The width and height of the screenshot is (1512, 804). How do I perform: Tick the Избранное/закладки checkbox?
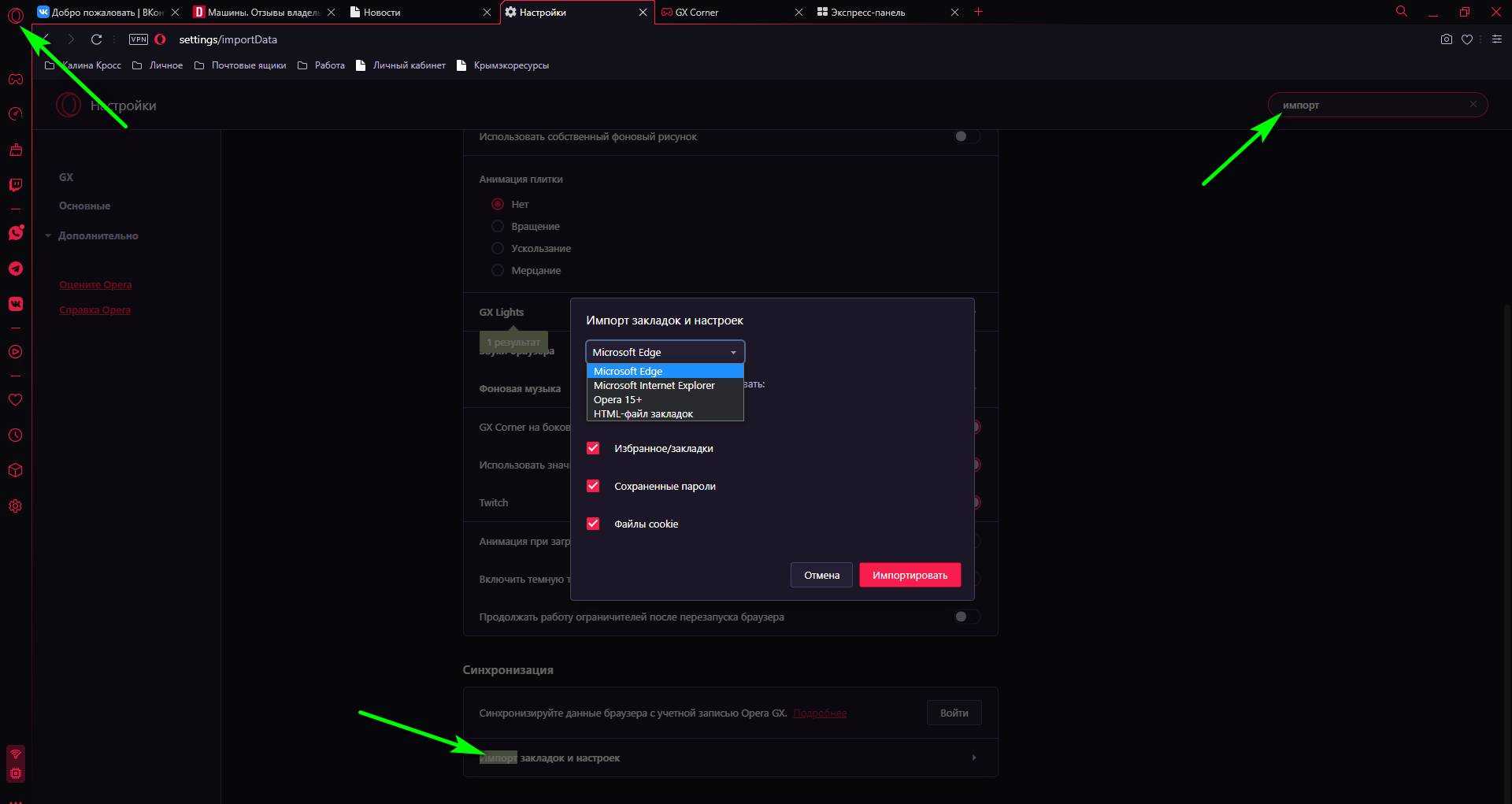tap(593, 448)
